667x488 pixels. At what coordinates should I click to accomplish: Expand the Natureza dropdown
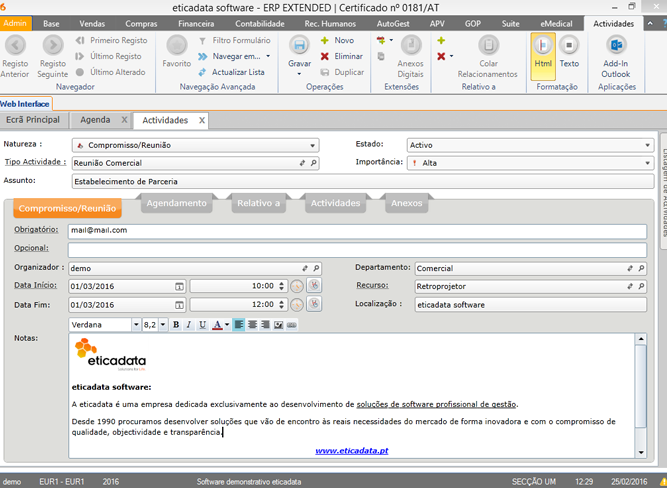pos(313,145)
